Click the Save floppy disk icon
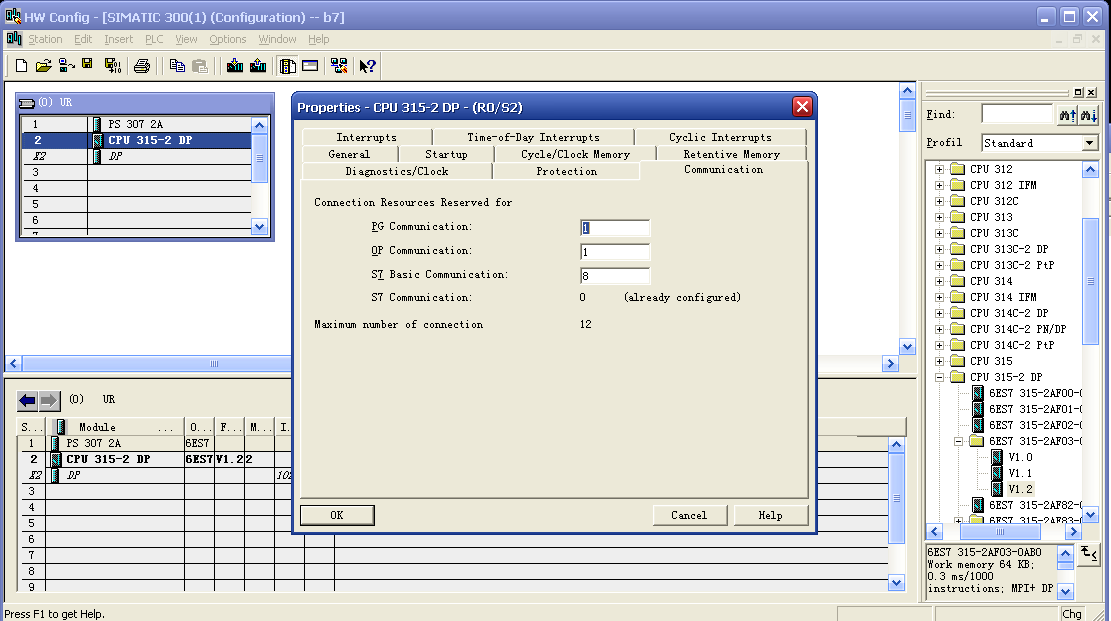Image resolution: width=1111 pixels, height=621 pixels. click(x=87, y=65)
